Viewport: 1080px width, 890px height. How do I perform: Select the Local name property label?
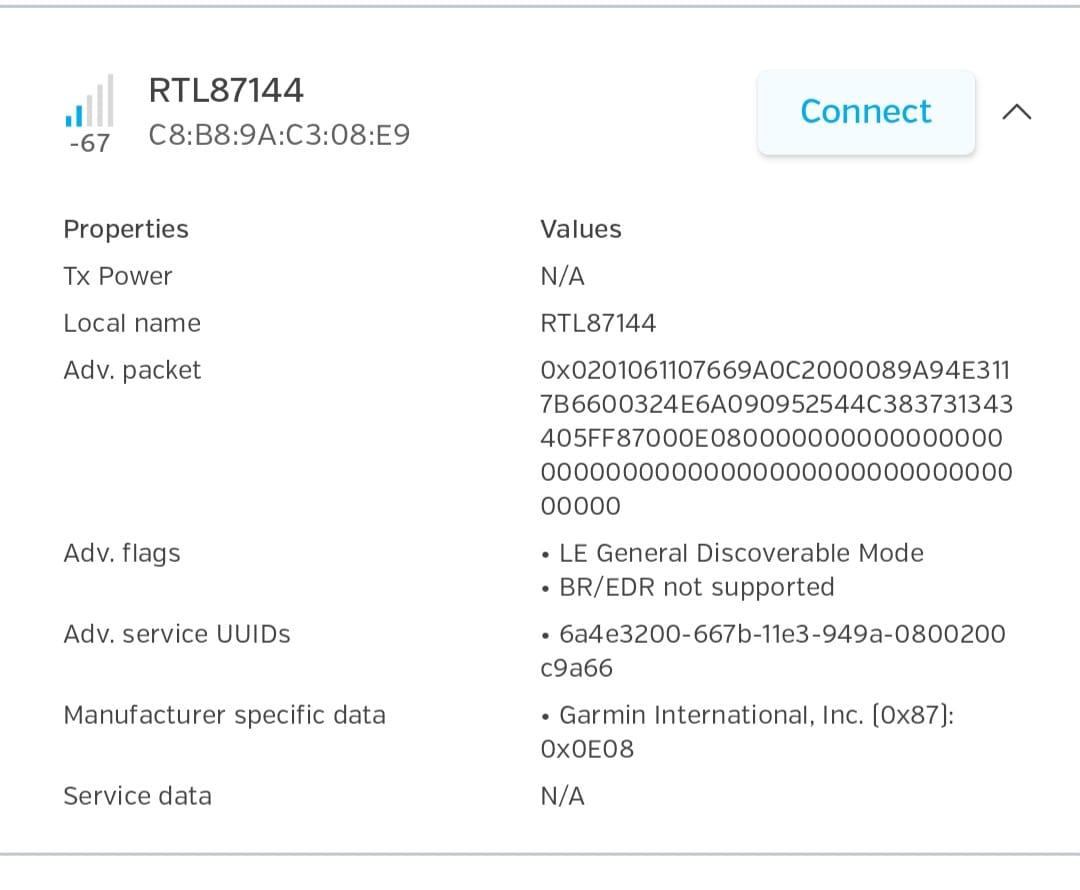(132, 323)
